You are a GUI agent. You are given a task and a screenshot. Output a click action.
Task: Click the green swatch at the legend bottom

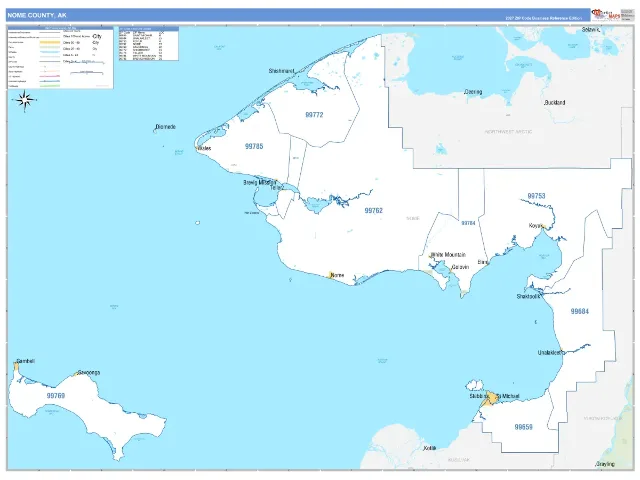pyautogui.click(x=49, y=86)
